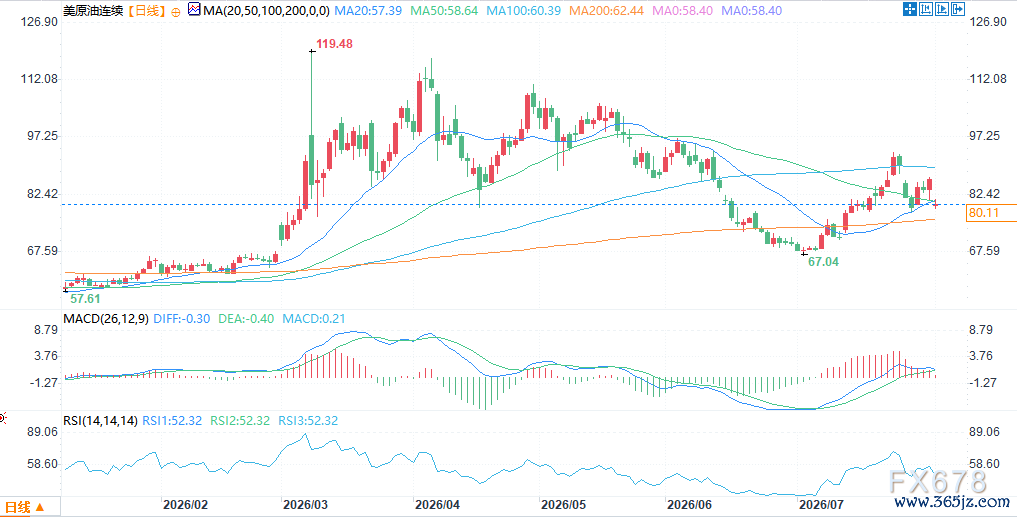Click the MA20:57.39 legend value

(368, 11)
